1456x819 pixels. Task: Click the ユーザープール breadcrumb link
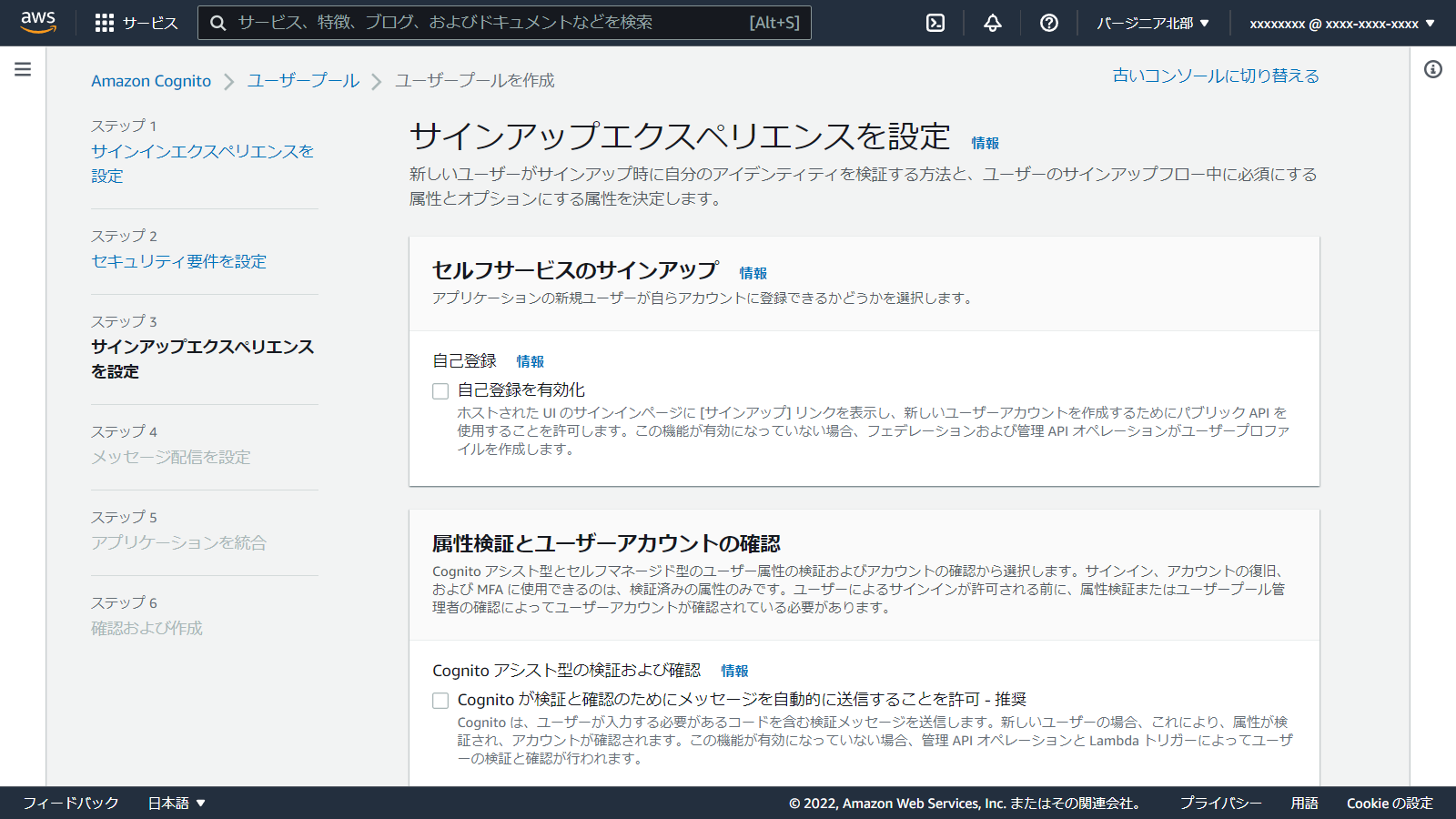coord(302,80)
